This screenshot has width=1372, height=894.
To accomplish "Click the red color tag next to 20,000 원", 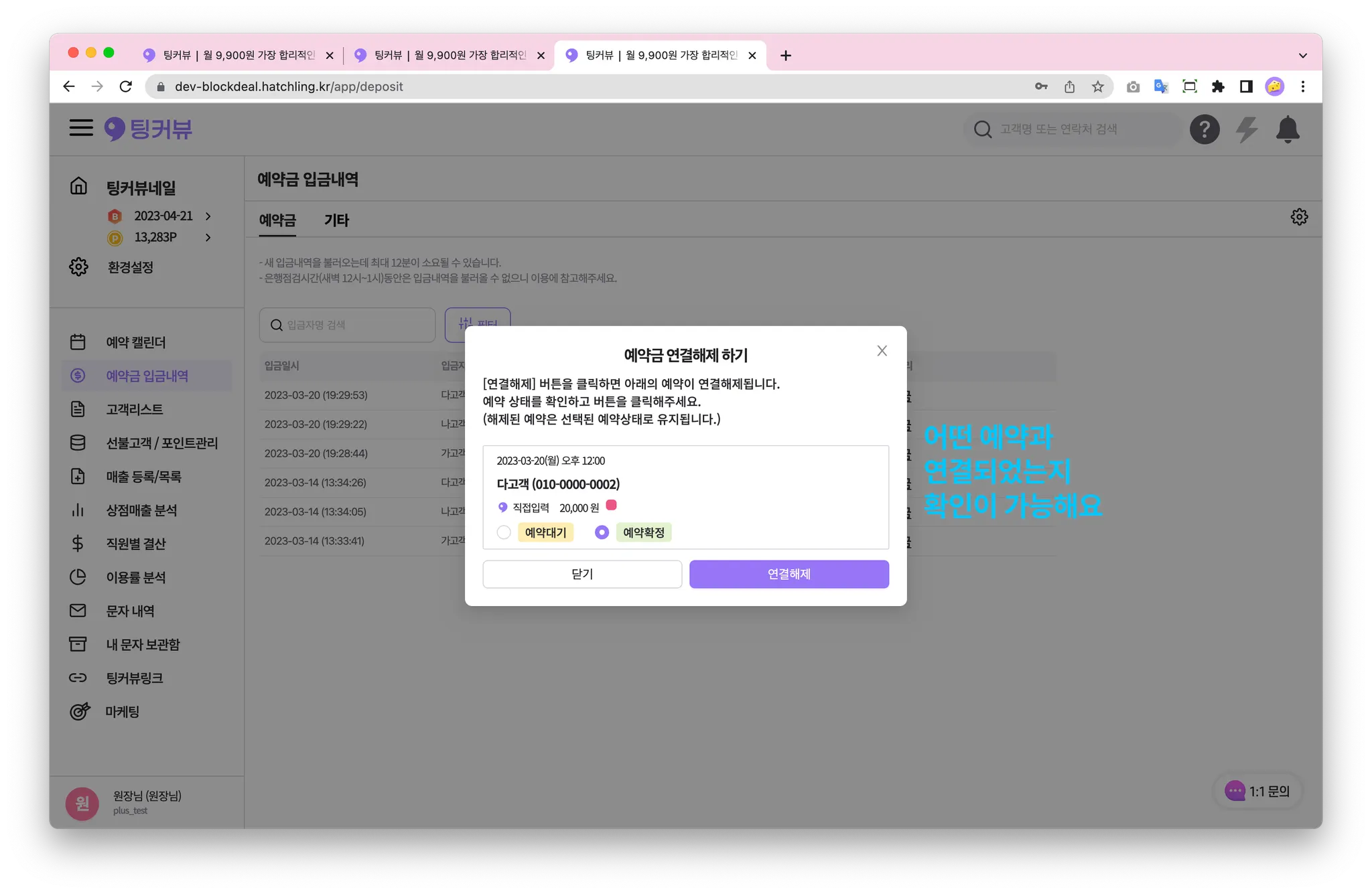I will [611, 505].
